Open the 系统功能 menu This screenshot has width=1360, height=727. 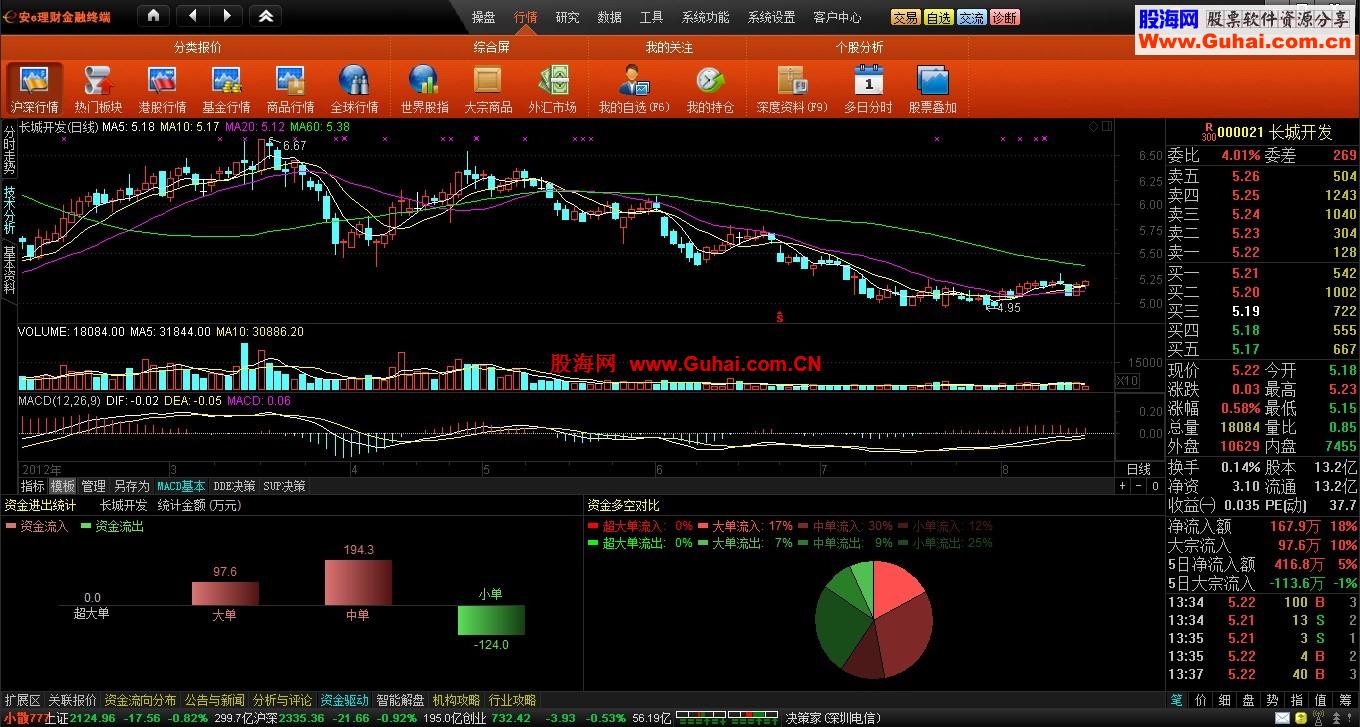tap(706, 17)
